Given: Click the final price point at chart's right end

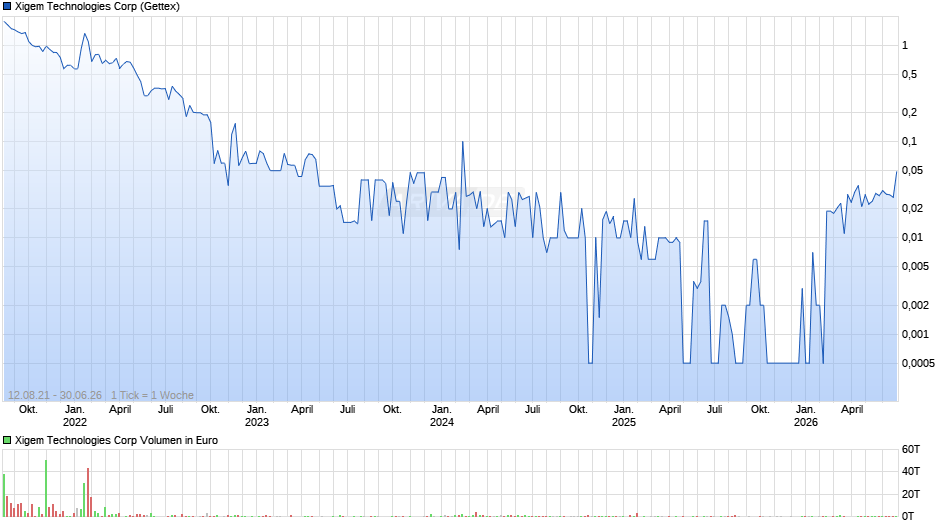Looking at the screenshot, I should pos(896,172).
